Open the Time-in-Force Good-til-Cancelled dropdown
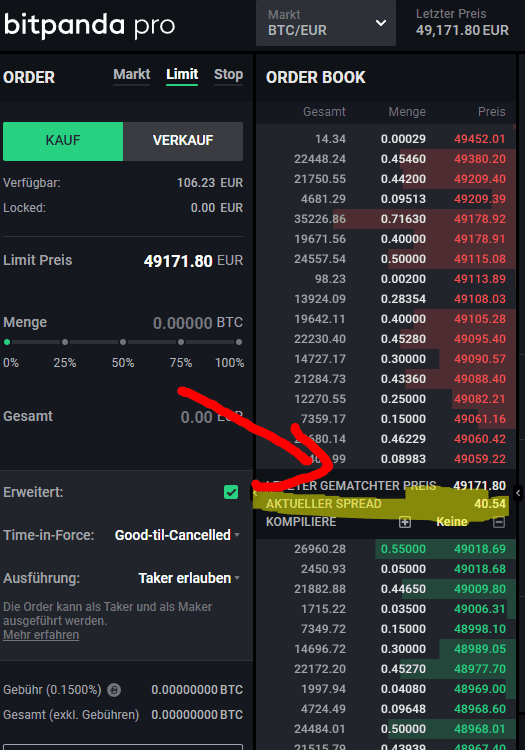The height and width of the screenshot is (750, 525). coord(177,535)
